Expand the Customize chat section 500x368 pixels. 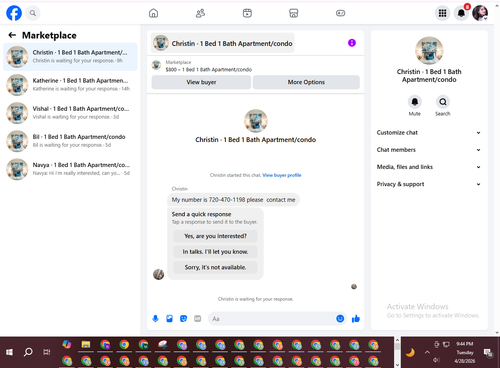tap(429, 133)
